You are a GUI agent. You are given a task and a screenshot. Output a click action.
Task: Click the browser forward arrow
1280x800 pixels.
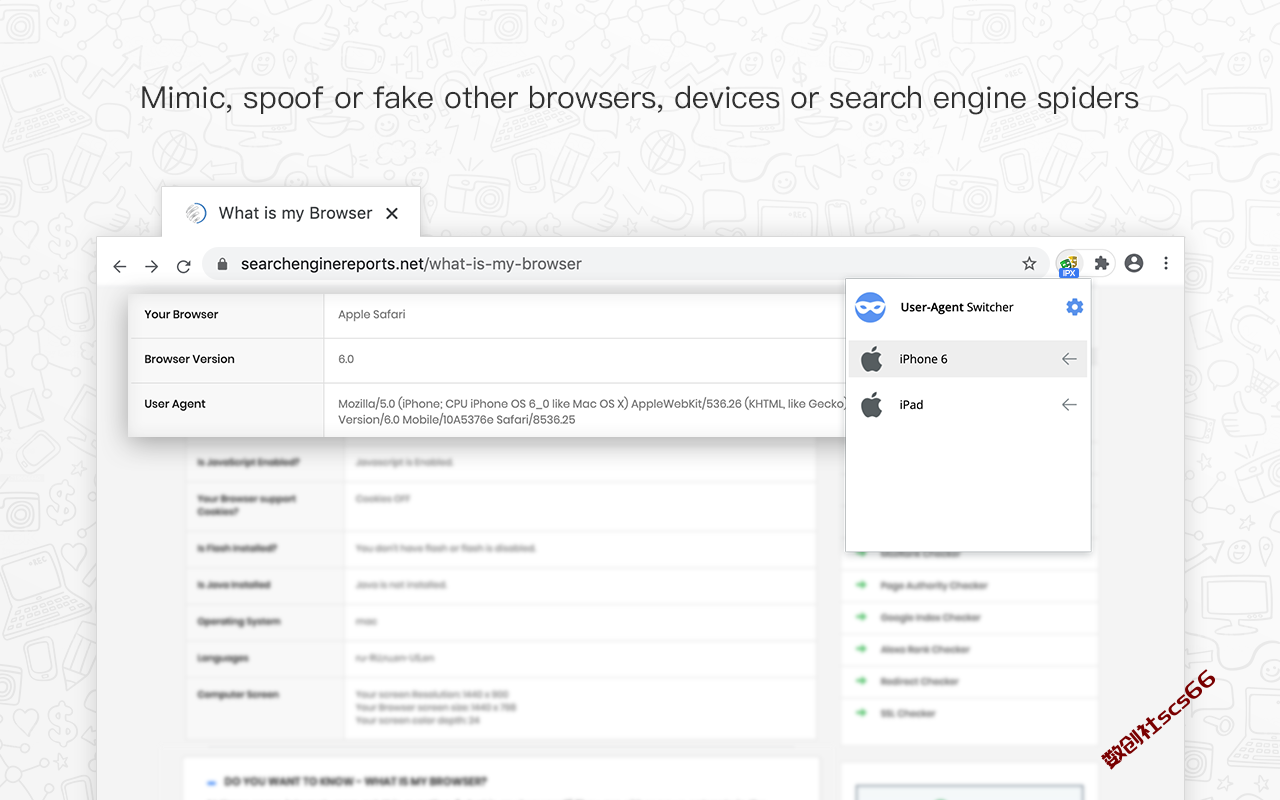click(x=152, y=266)
